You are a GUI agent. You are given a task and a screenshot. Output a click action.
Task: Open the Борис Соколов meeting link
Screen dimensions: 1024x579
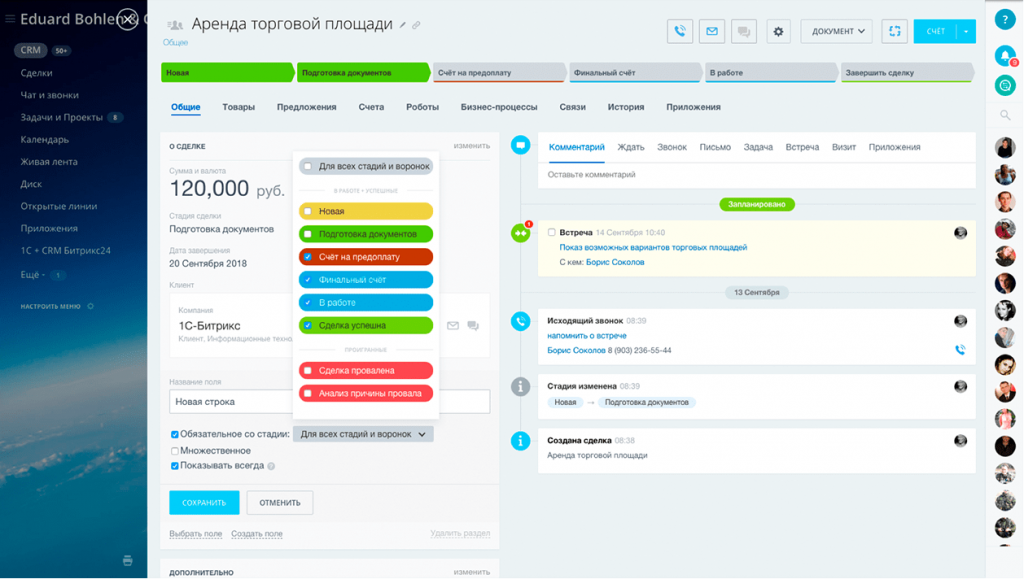pos(615,262)
